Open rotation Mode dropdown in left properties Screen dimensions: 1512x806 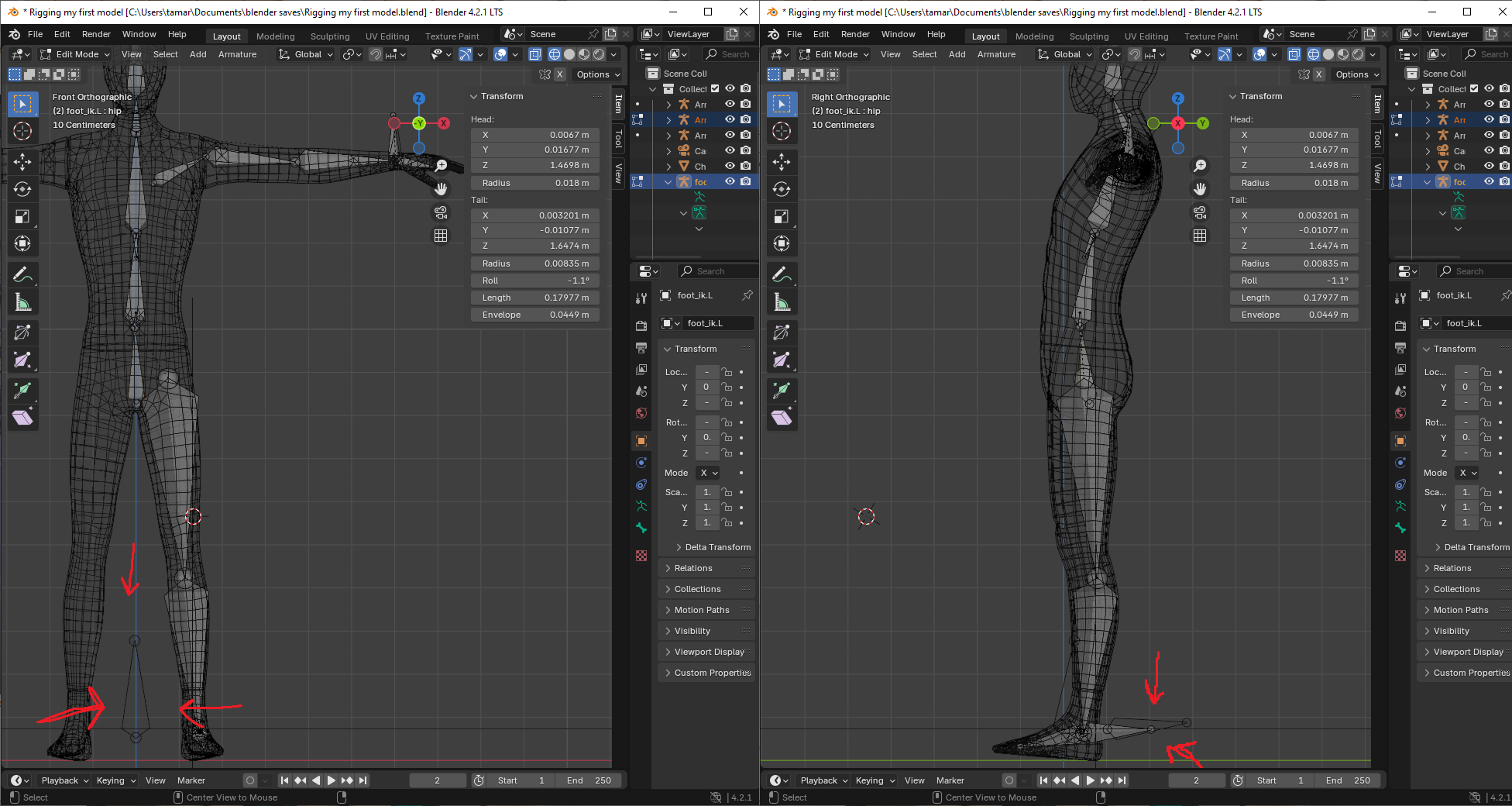[709, 473]
